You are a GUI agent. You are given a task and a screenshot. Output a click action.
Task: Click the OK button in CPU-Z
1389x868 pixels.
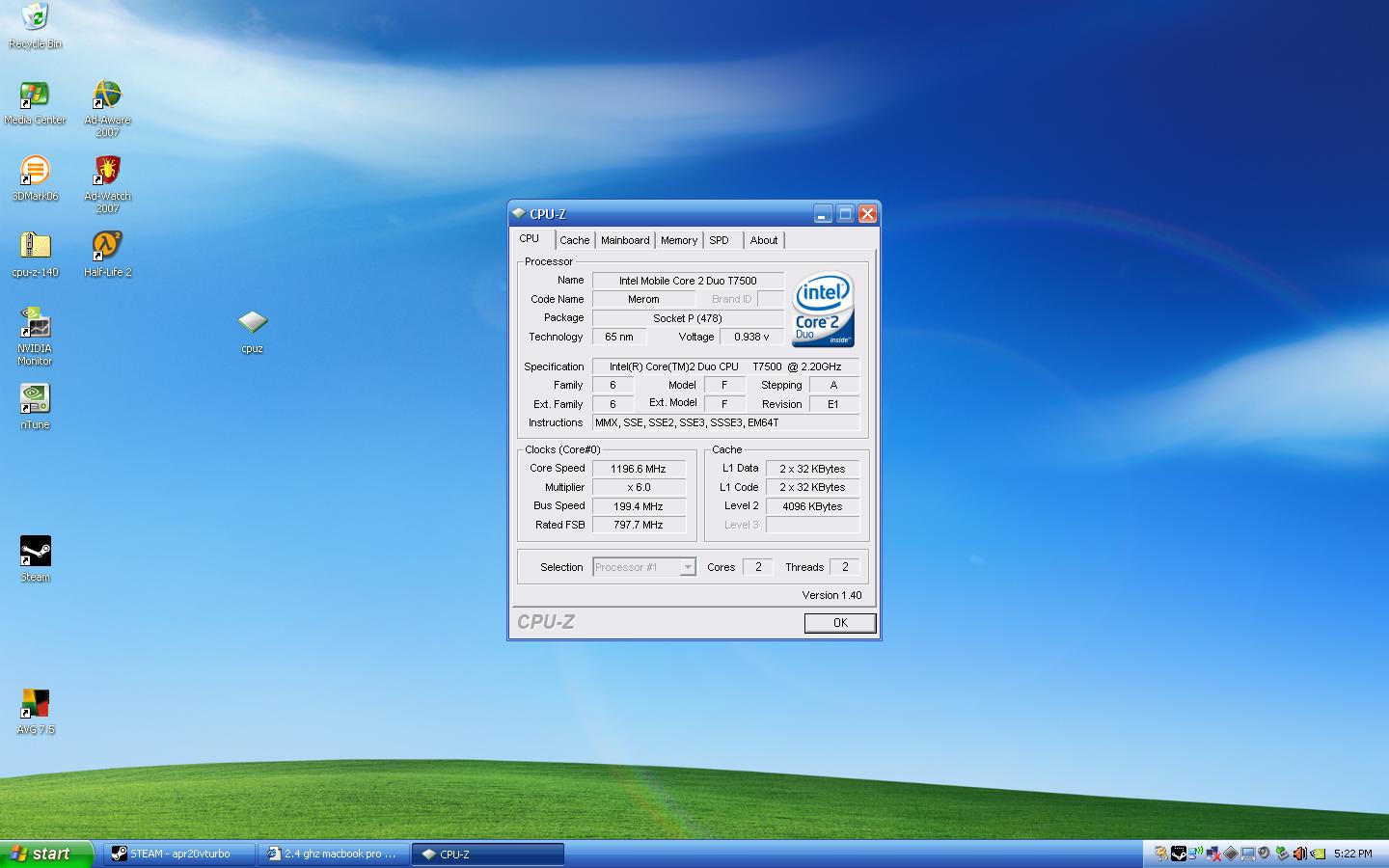point(840,623)
